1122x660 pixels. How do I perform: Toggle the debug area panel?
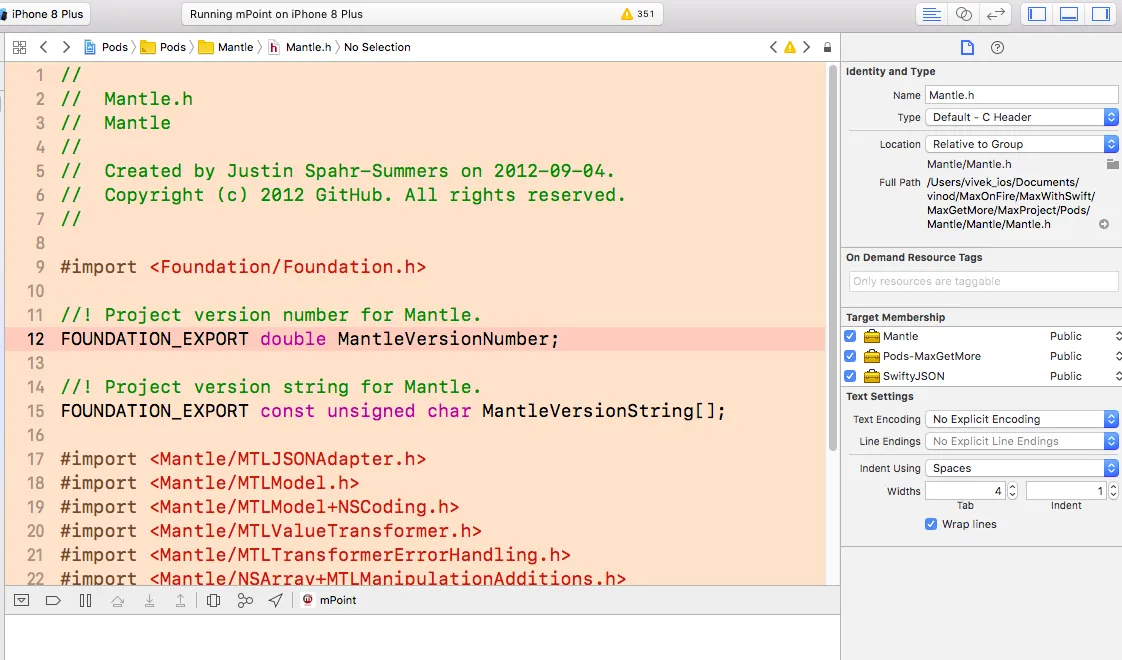point(1068,14)
